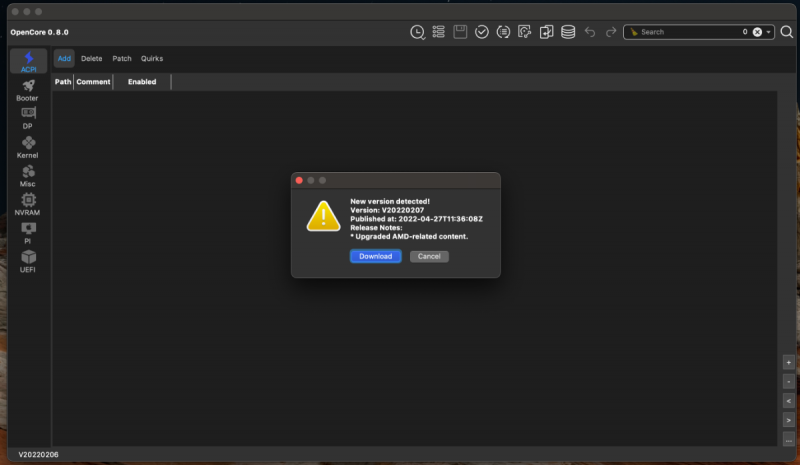Click the clock history toolbar icon
Screen dimensions: 800x465
417,32
